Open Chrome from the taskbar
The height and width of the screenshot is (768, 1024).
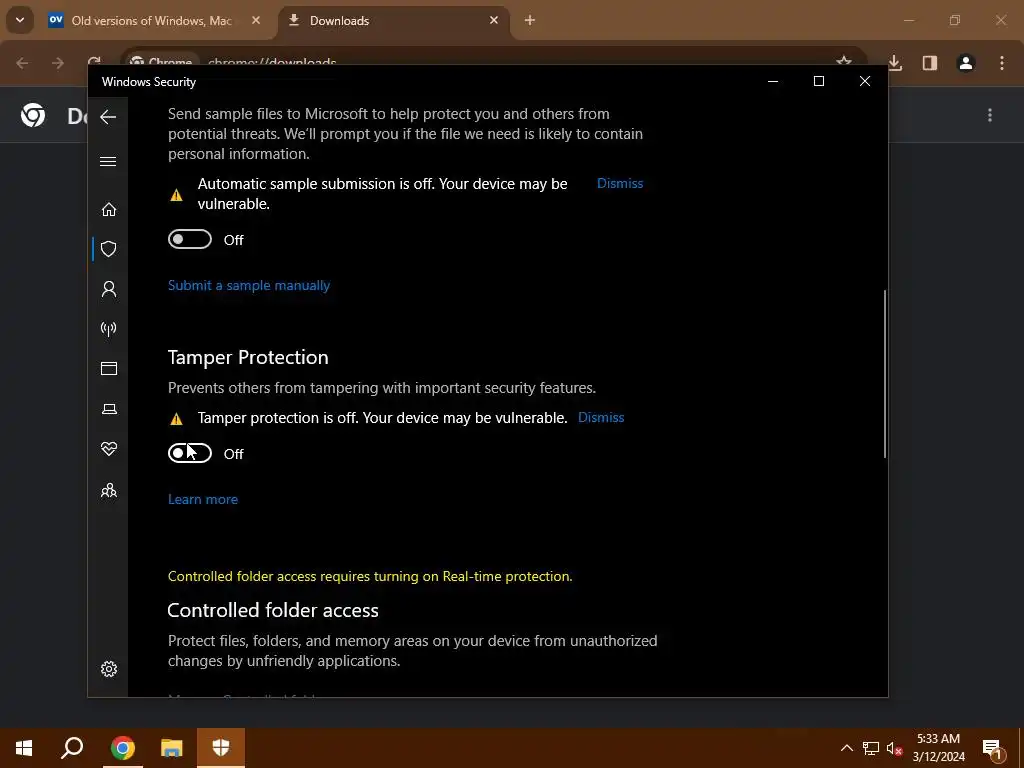coord(122,748)
